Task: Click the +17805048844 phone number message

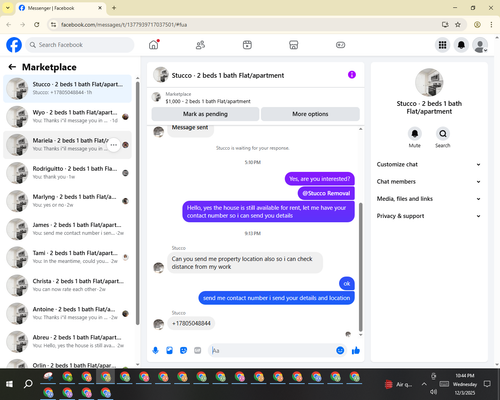Action: click(x=191, y=323)
